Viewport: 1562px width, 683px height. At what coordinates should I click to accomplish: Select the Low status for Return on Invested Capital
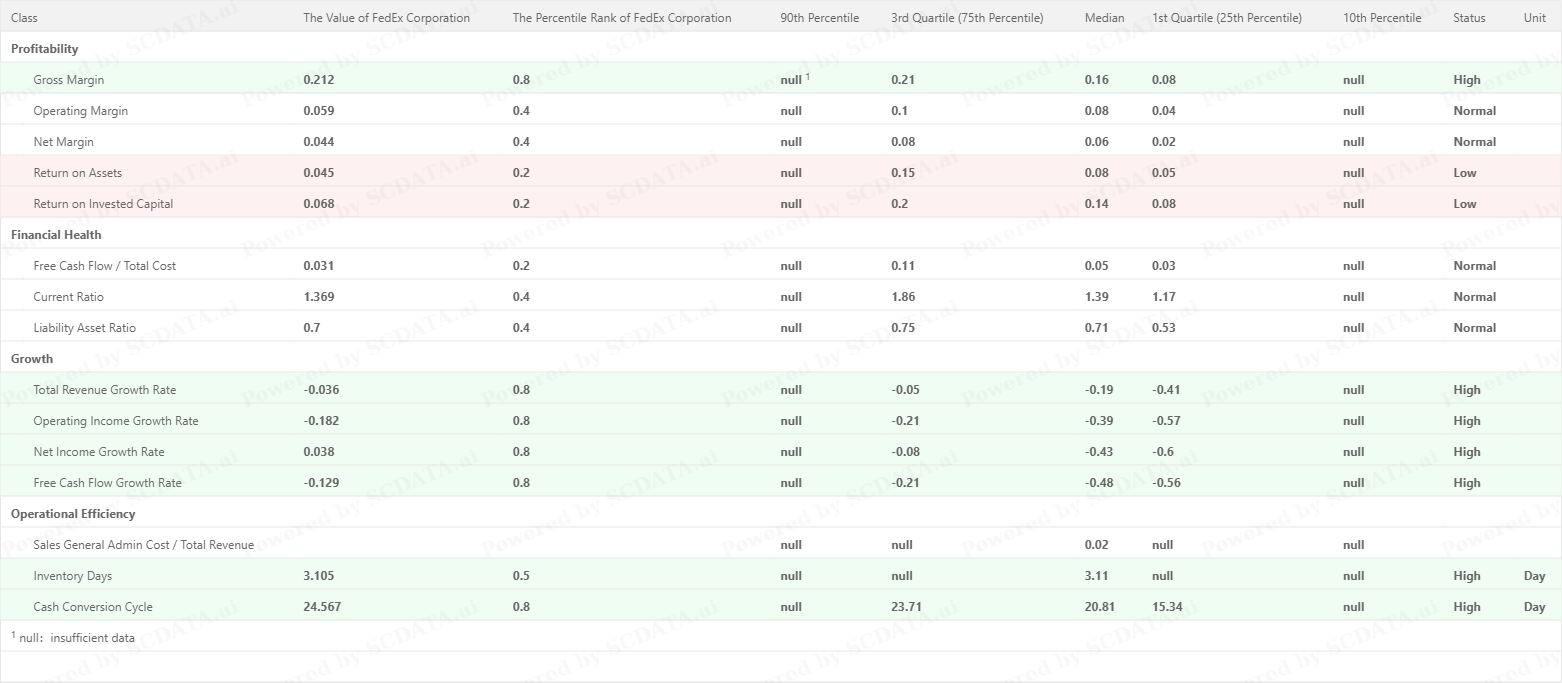click(1464, 204)
